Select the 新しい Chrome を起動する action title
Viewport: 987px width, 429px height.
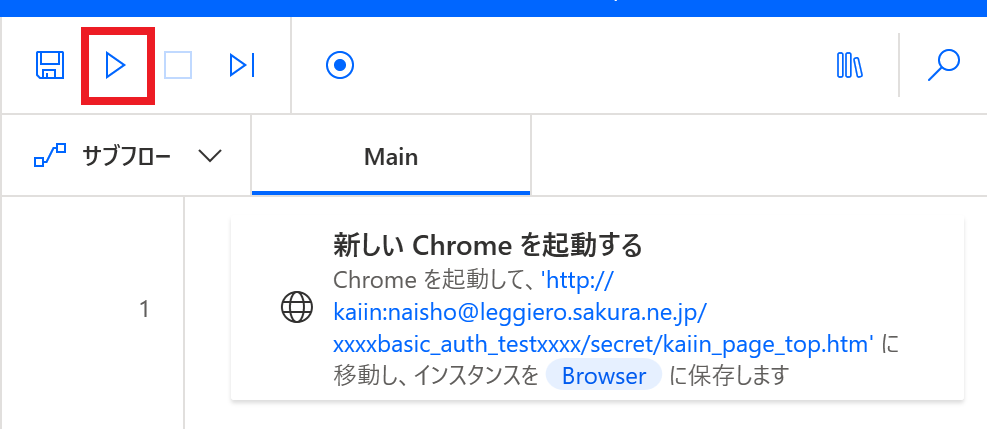coord(486,244)
